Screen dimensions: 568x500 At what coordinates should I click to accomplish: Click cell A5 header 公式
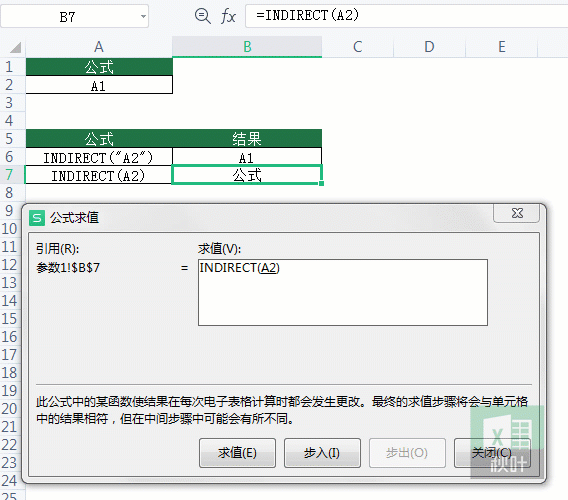99,139
